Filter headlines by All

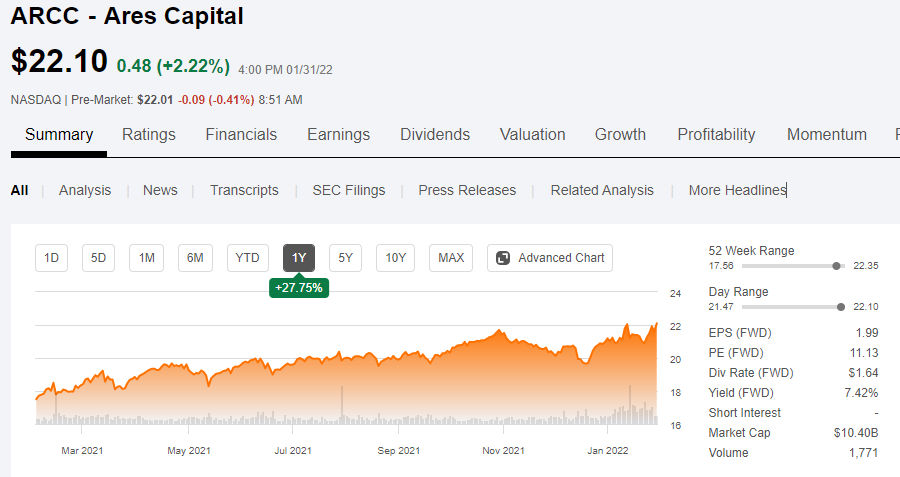(x=20, y=190)
